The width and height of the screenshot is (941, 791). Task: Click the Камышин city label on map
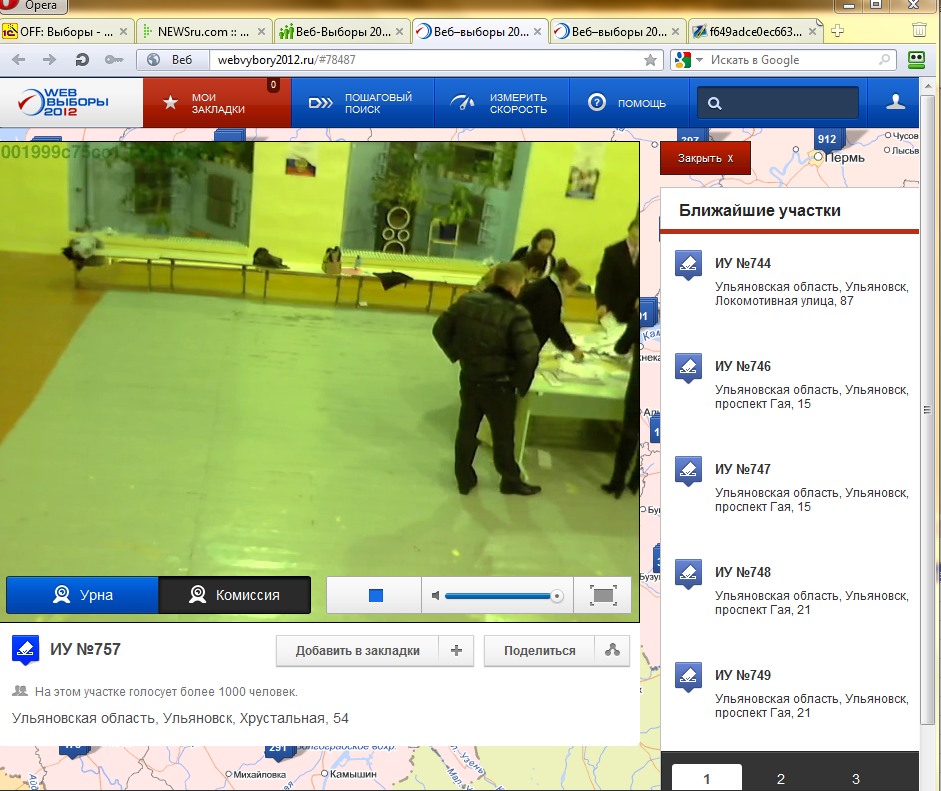tap(353, 774)
